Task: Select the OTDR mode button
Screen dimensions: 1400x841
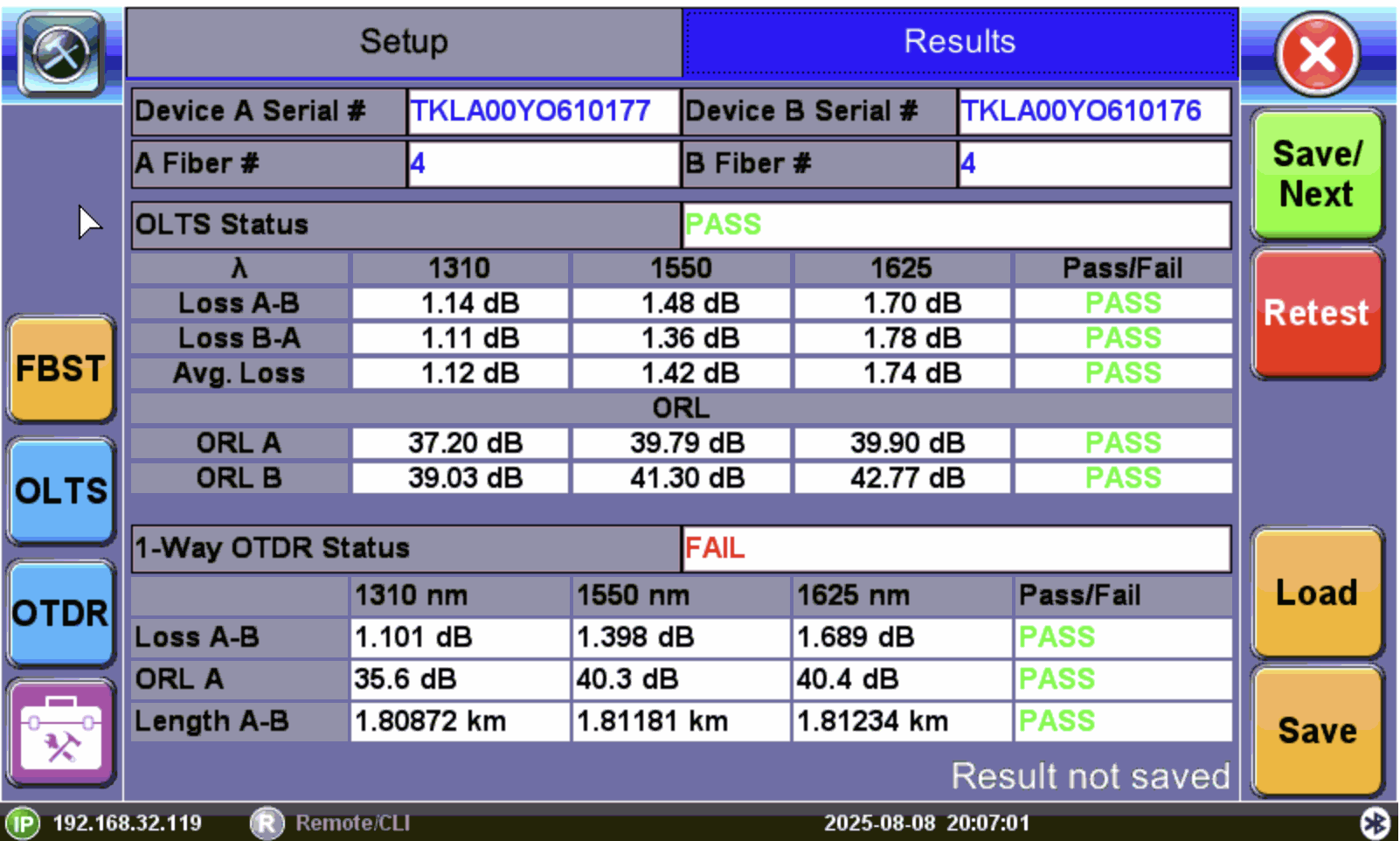Action: [x=61, y=614]
